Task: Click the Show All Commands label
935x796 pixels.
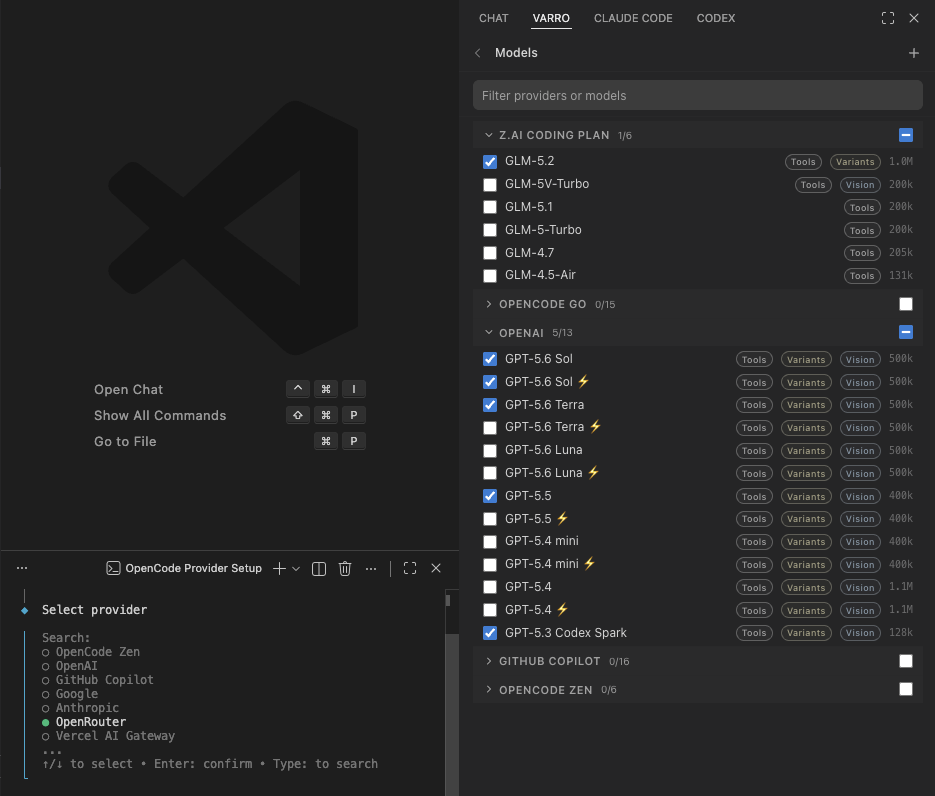Action: tap(160, 416)
